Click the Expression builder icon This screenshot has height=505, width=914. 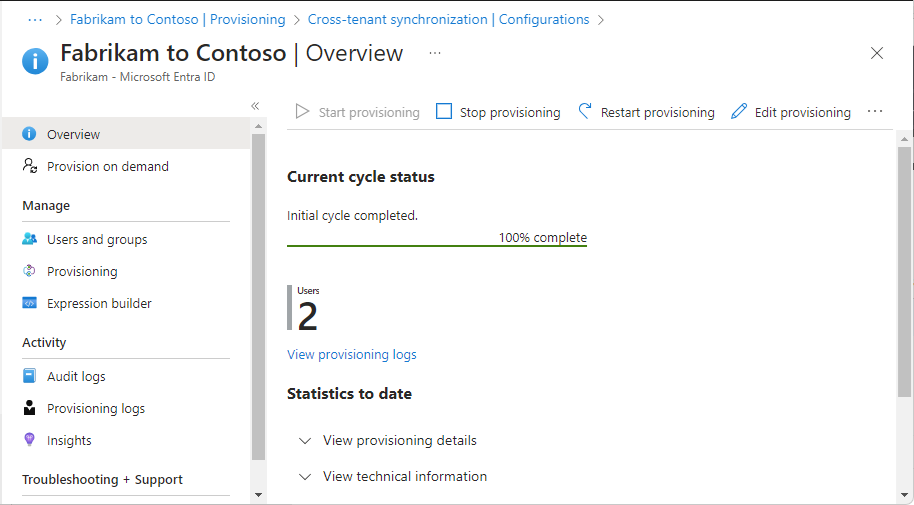coord(29,303)
